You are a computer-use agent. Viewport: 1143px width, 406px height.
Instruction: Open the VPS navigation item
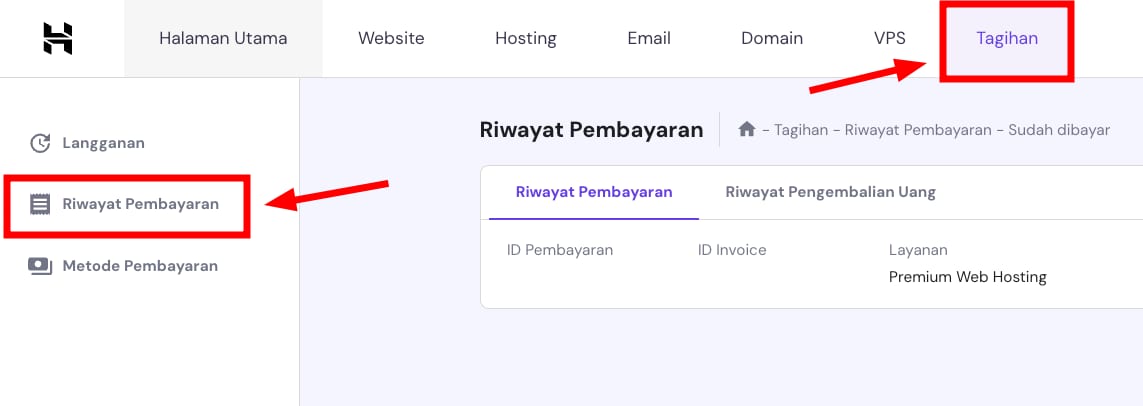pos(889,38)
